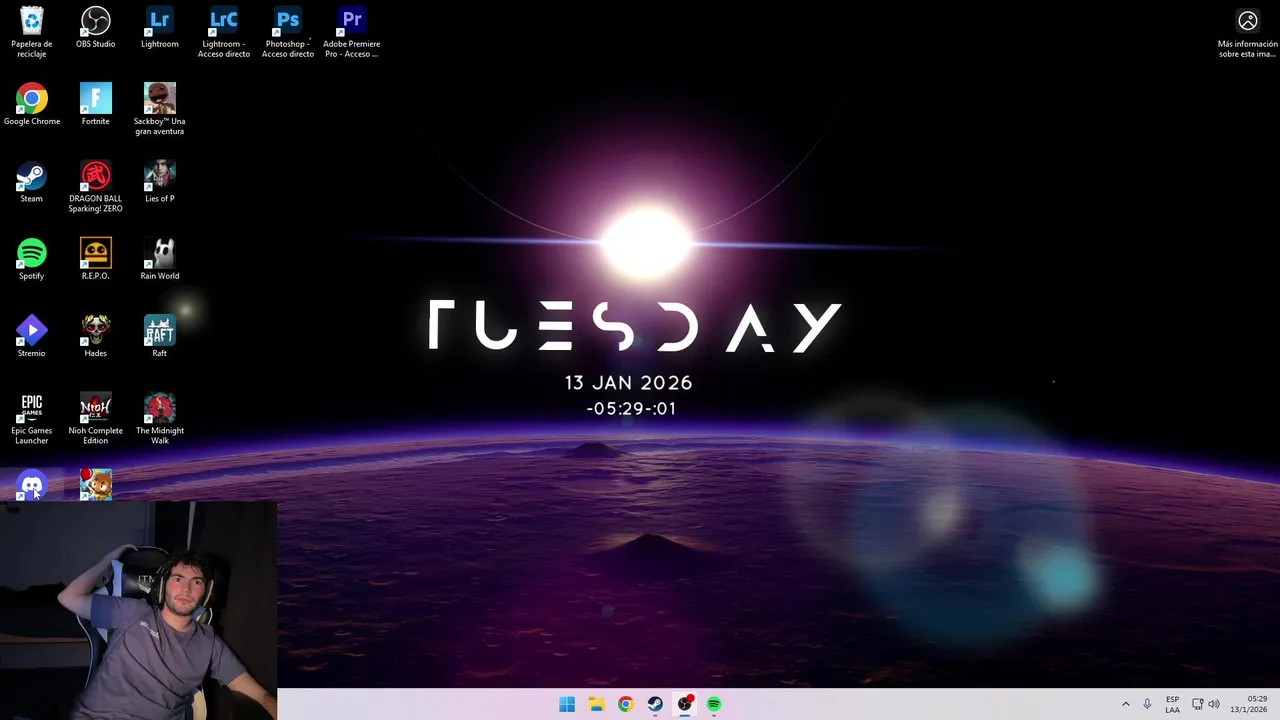Select the Sackboy Una gran aventura shortcut
The image size is (1280, 720).
pyautogui.click(x=160, y=109)
